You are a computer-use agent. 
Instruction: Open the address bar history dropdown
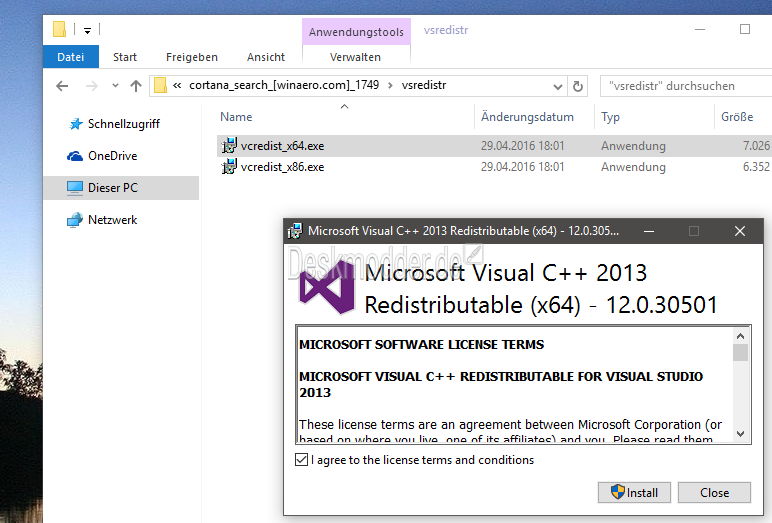557,87
